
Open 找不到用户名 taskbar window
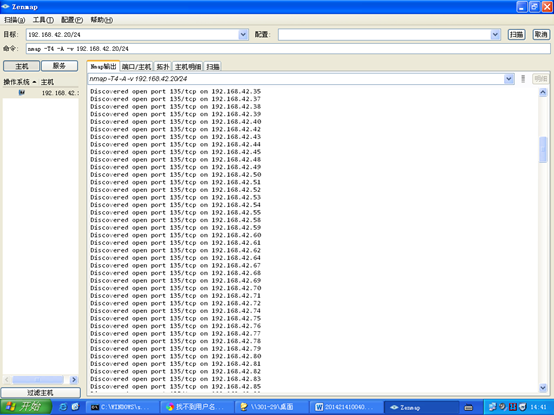(197, 407)
